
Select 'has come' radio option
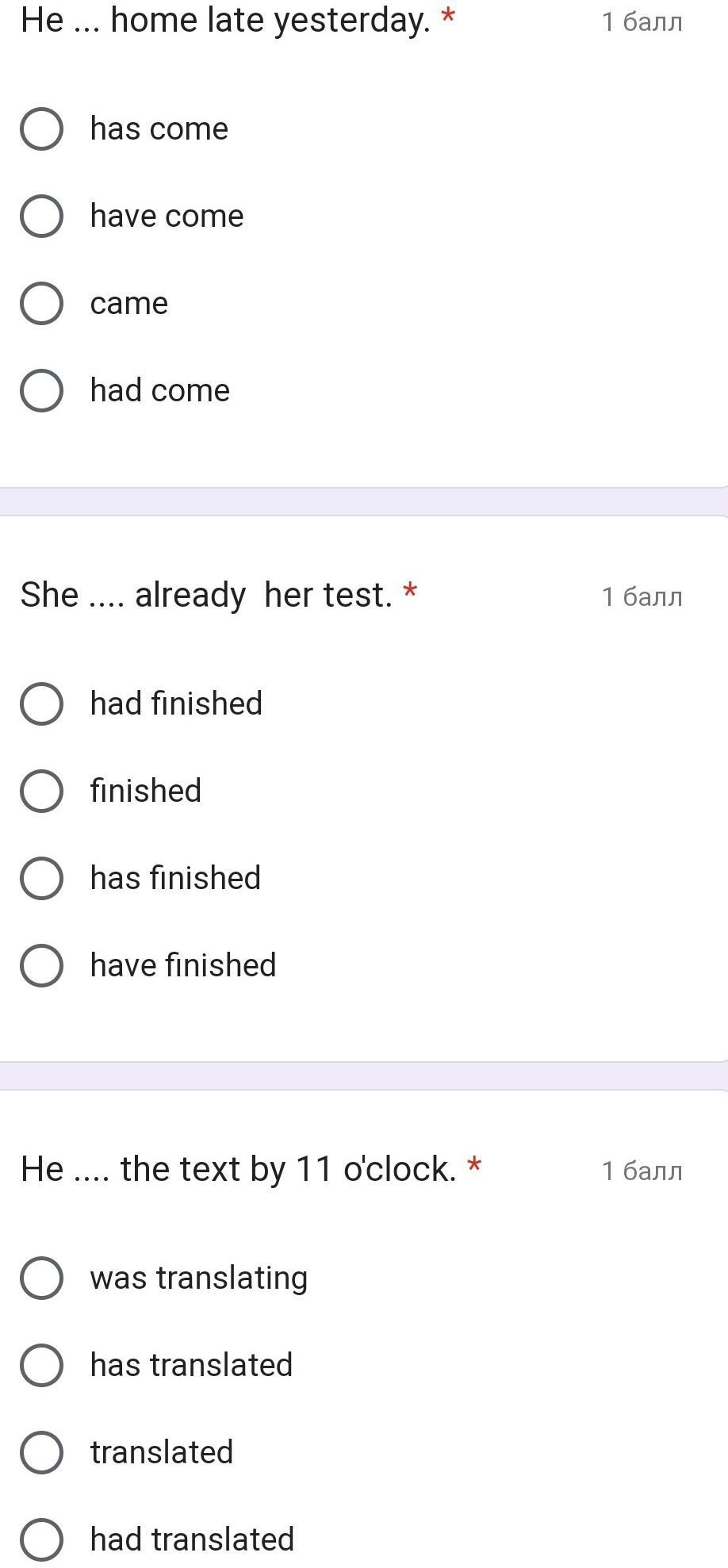[41, 128]
